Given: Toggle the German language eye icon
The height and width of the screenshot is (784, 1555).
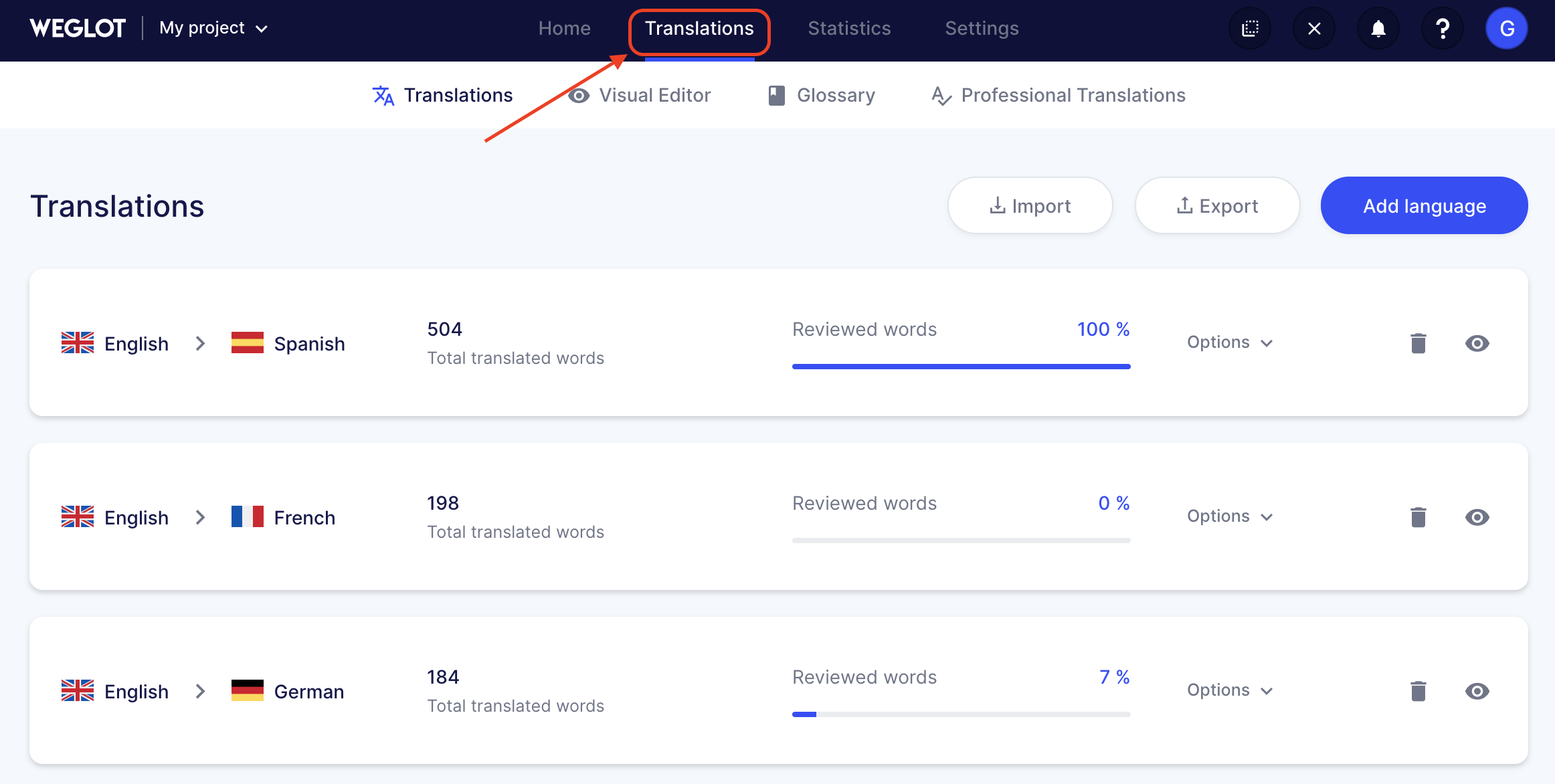Looking at the screenshot, I should tap(1477, 691).
